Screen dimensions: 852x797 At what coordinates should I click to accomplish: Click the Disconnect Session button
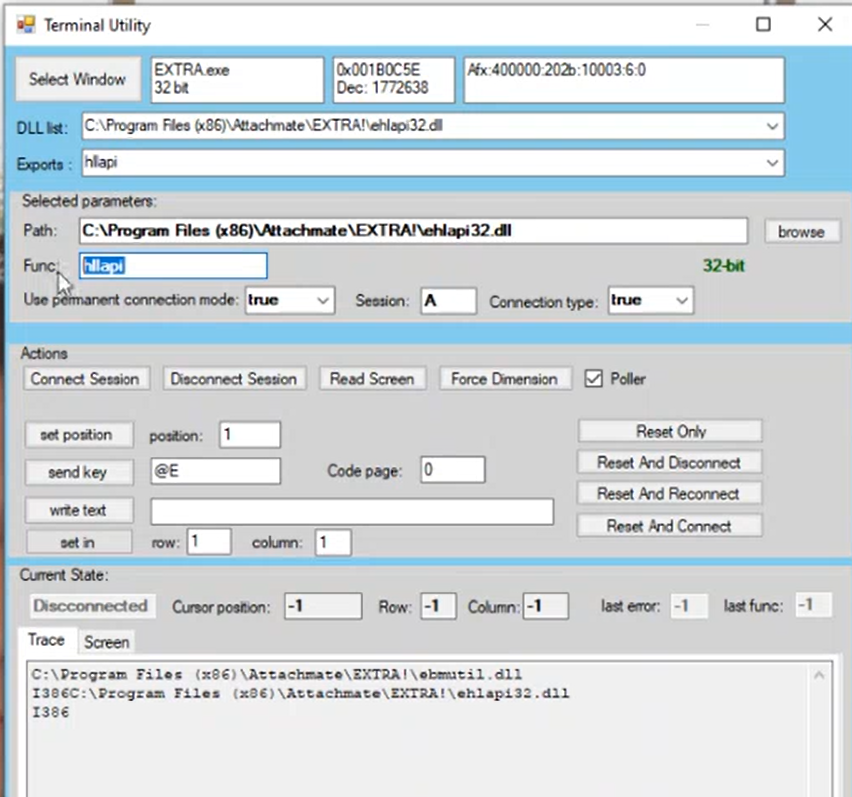coord(234,379)
